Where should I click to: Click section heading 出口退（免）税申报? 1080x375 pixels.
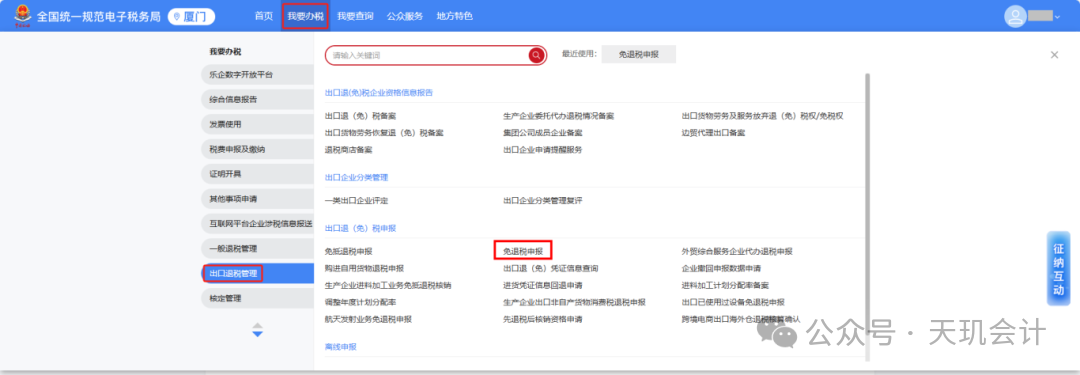(x=360, y=227)
